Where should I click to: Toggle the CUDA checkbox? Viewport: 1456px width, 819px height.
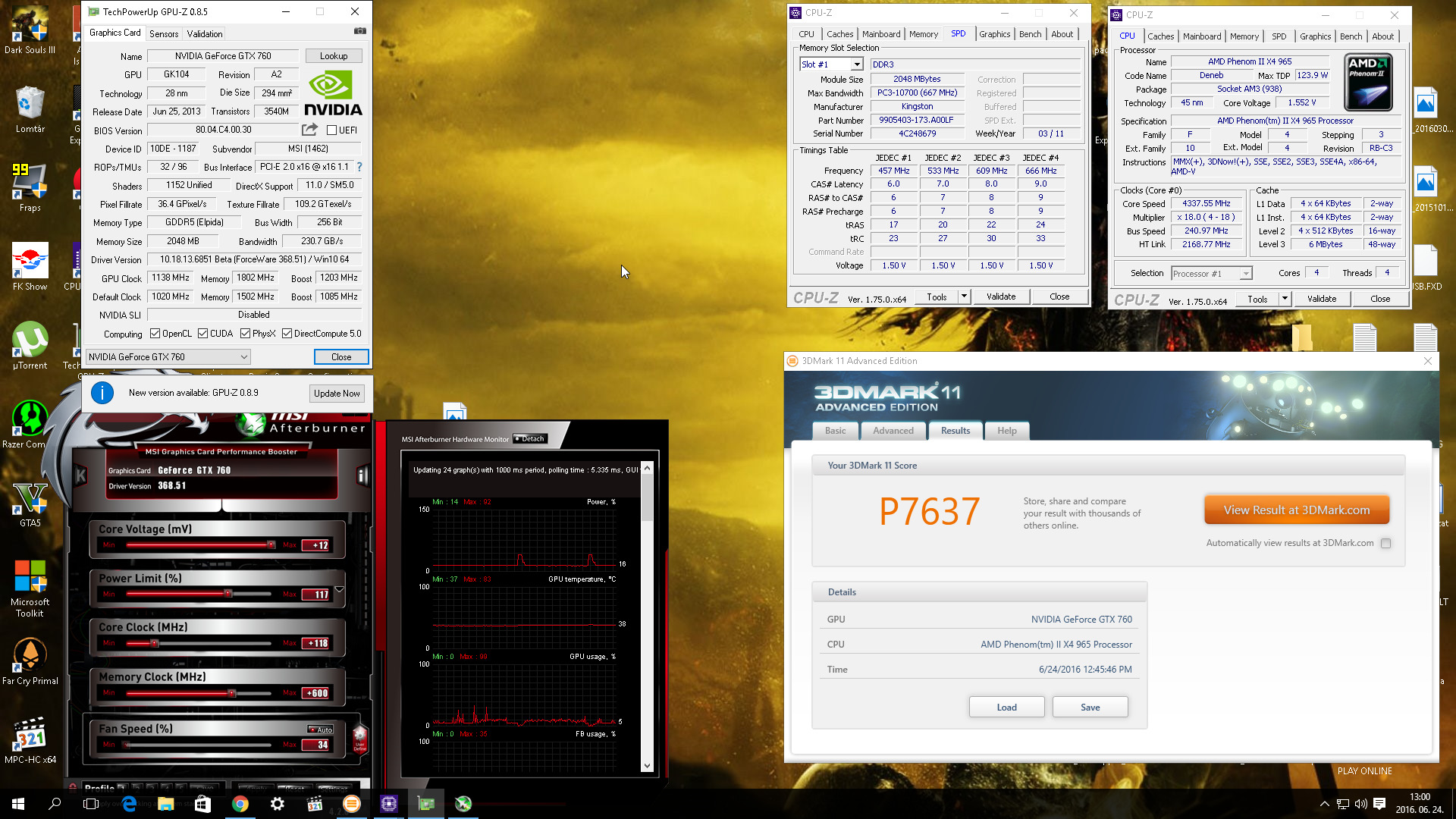coord(202,334)
